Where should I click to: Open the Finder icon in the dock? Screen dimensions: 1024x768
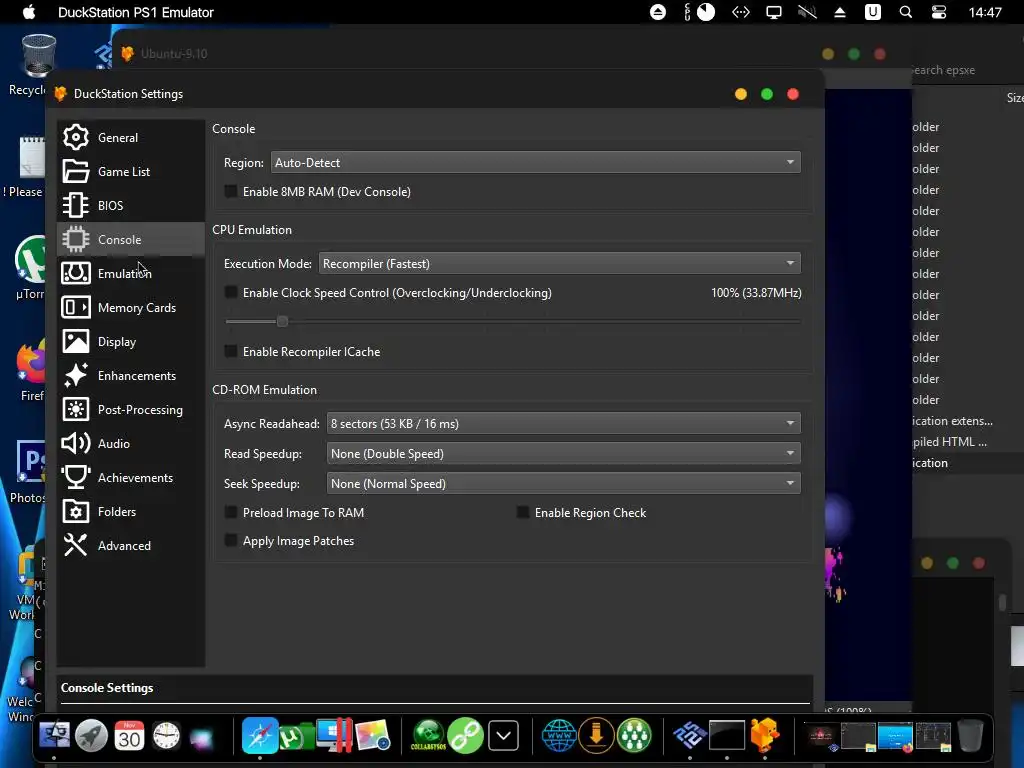coord(54,736)
